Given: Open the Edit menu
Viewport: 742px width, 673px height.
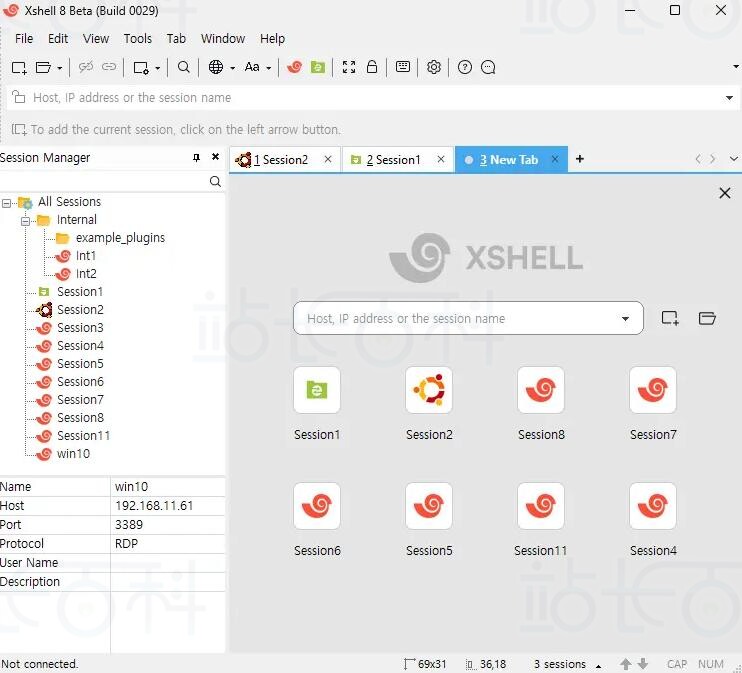Looking at the screenshot, I should [58, 38].
